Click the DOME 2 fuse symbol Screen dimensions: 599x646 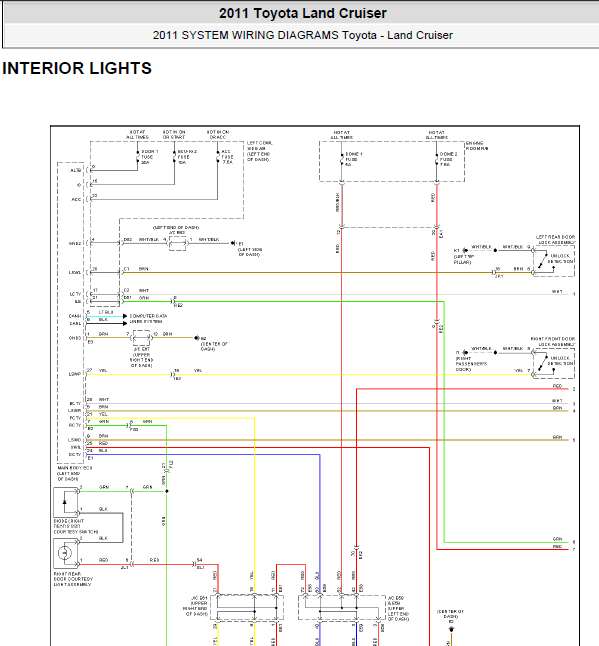[x=437, y=159]
